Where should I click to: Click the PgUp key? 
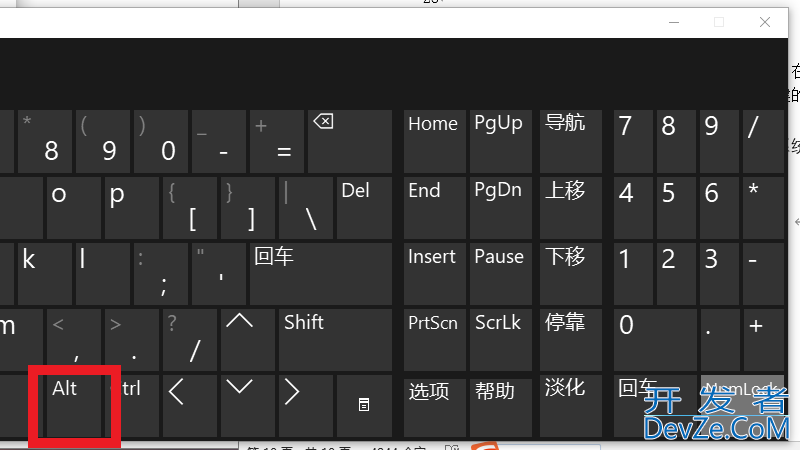click(x=501, y=142)
